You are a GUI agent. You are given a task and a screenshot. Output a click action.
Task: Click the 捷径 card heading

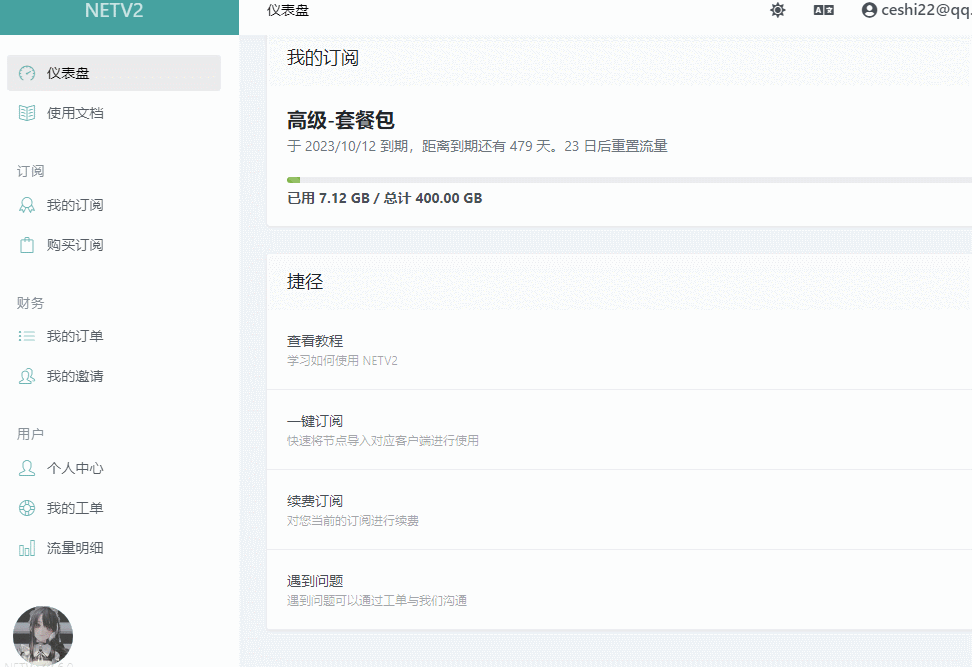[x=304, y=281]
